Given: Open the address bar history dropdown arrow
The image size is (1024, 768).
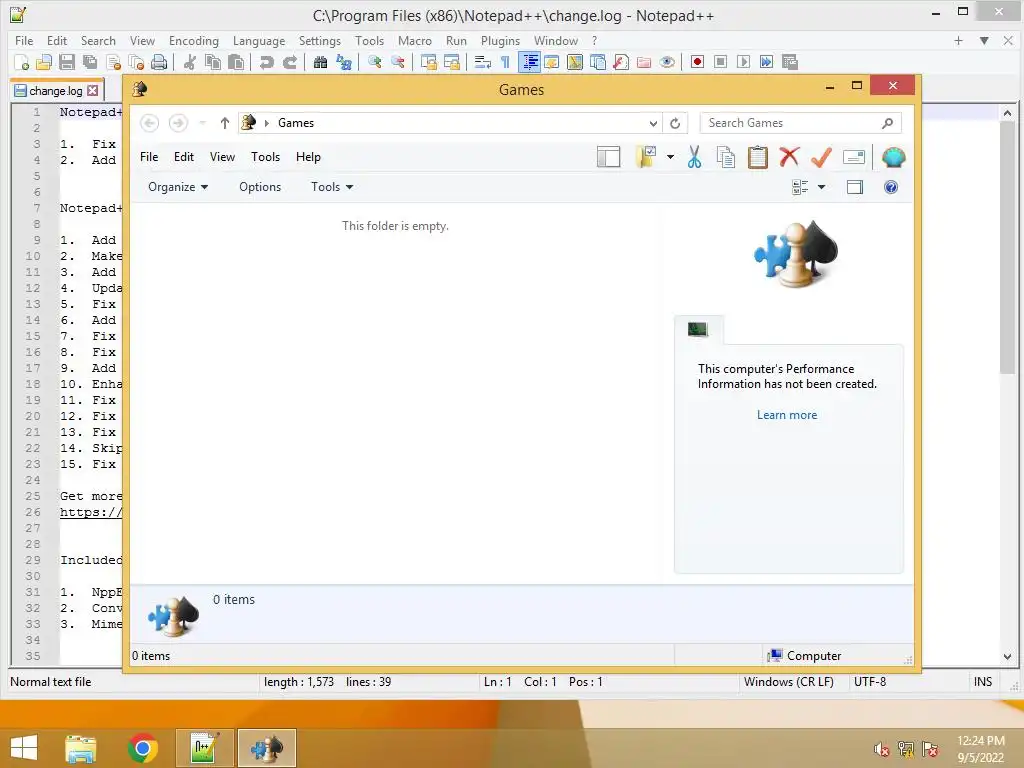Looking at the screenshot, I should (653, 123).
